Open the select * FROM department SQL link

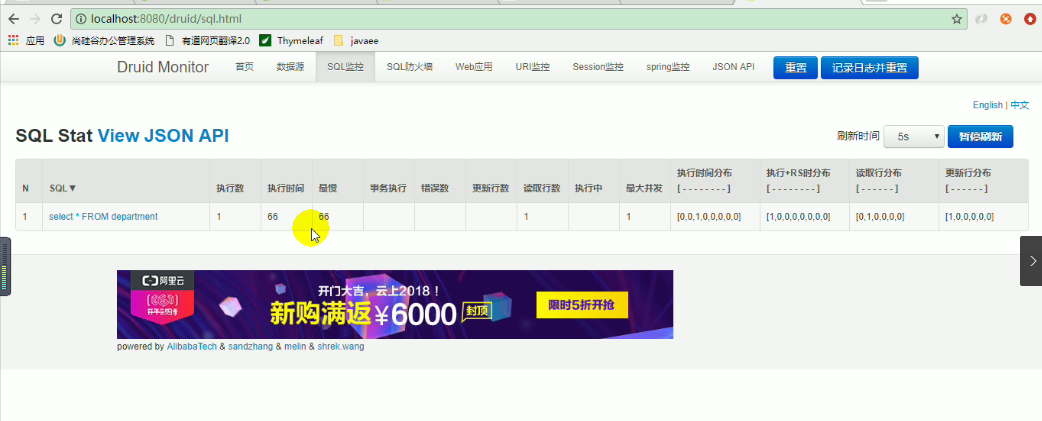pos(104,216)
